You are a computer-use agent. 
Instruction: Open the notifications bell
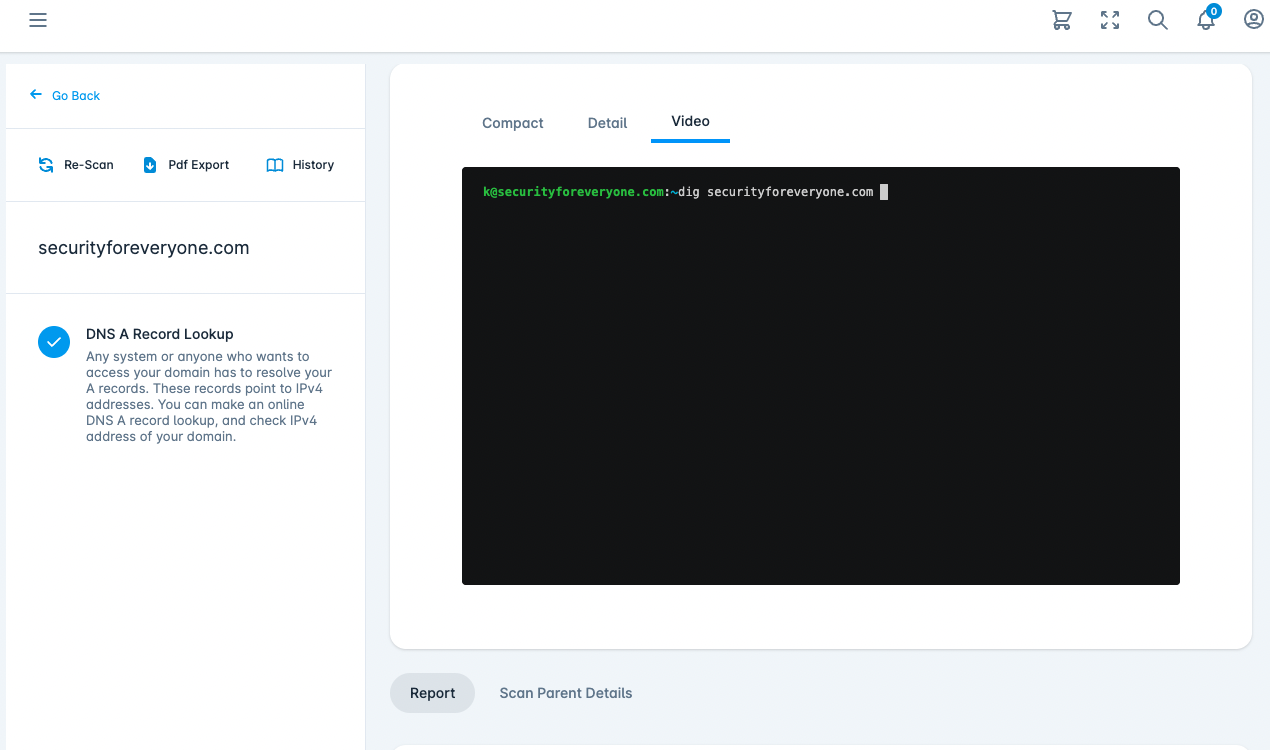point(1206,21)
